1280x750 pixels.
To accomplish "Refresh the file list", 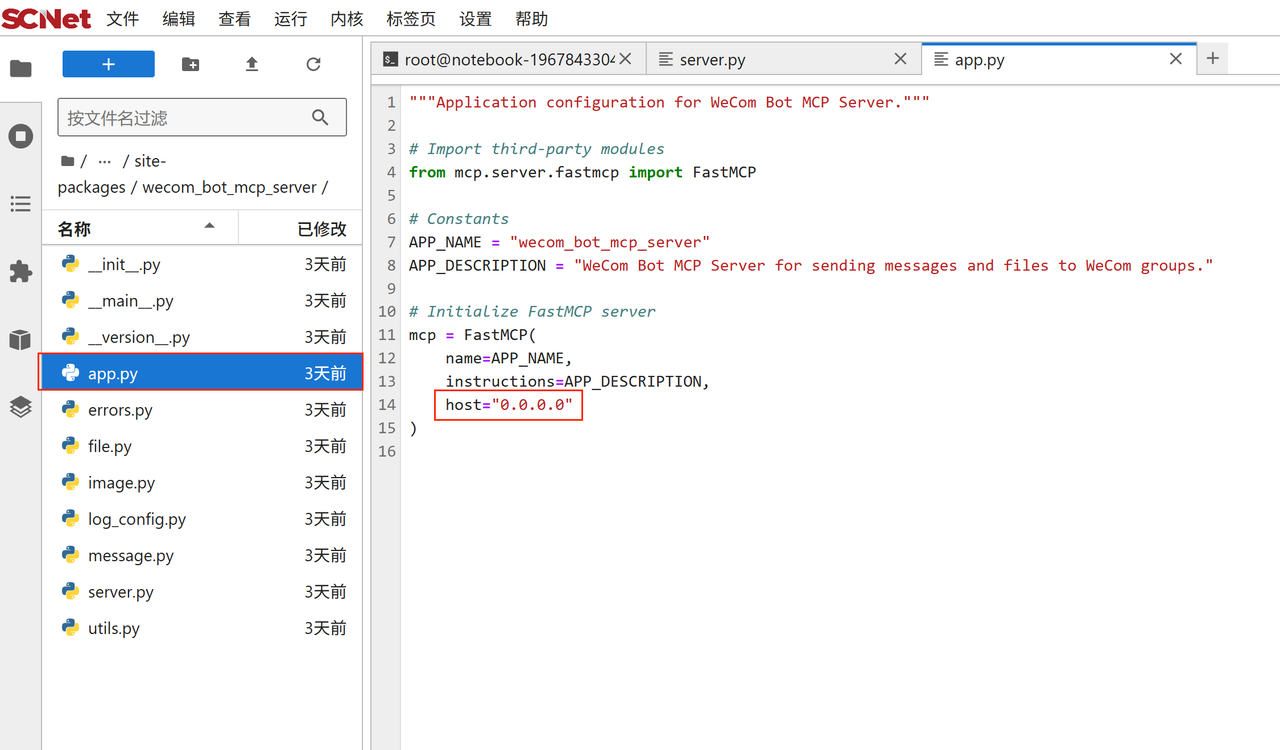I will 313,64.
